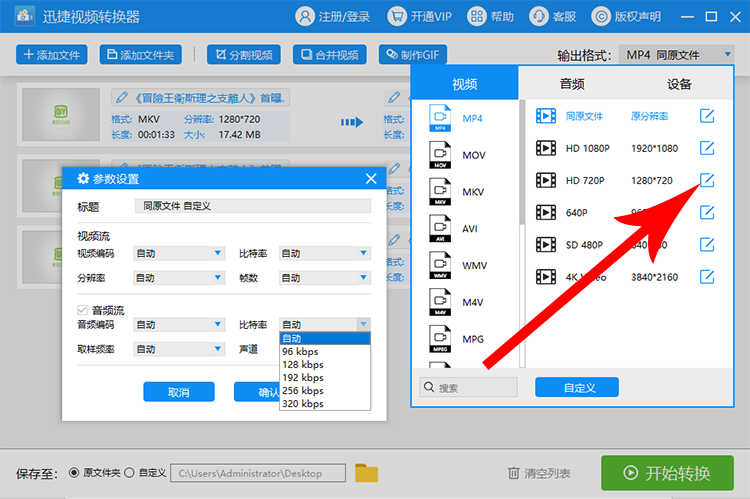The height and width of the screenshot is (499, 750).
Task: Select 96 kbps in the bitrate list
Action: pos(325,351)
